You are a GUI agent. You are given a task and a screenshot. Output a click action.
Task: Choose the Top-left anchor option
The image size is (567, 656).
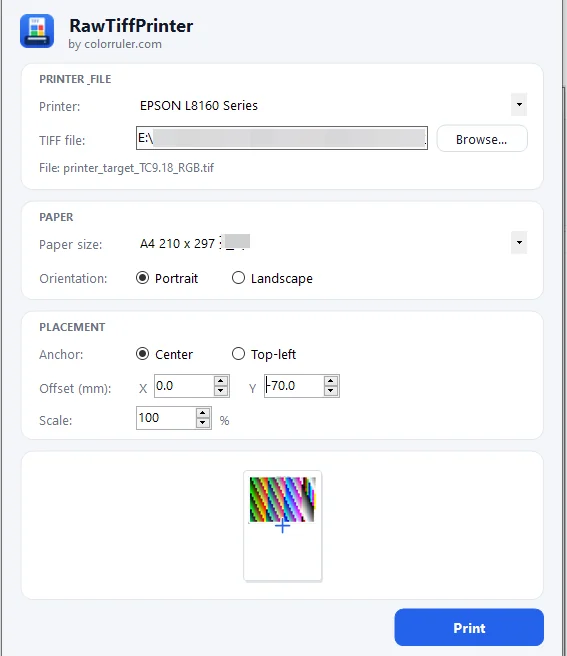(x=264, y=354)
